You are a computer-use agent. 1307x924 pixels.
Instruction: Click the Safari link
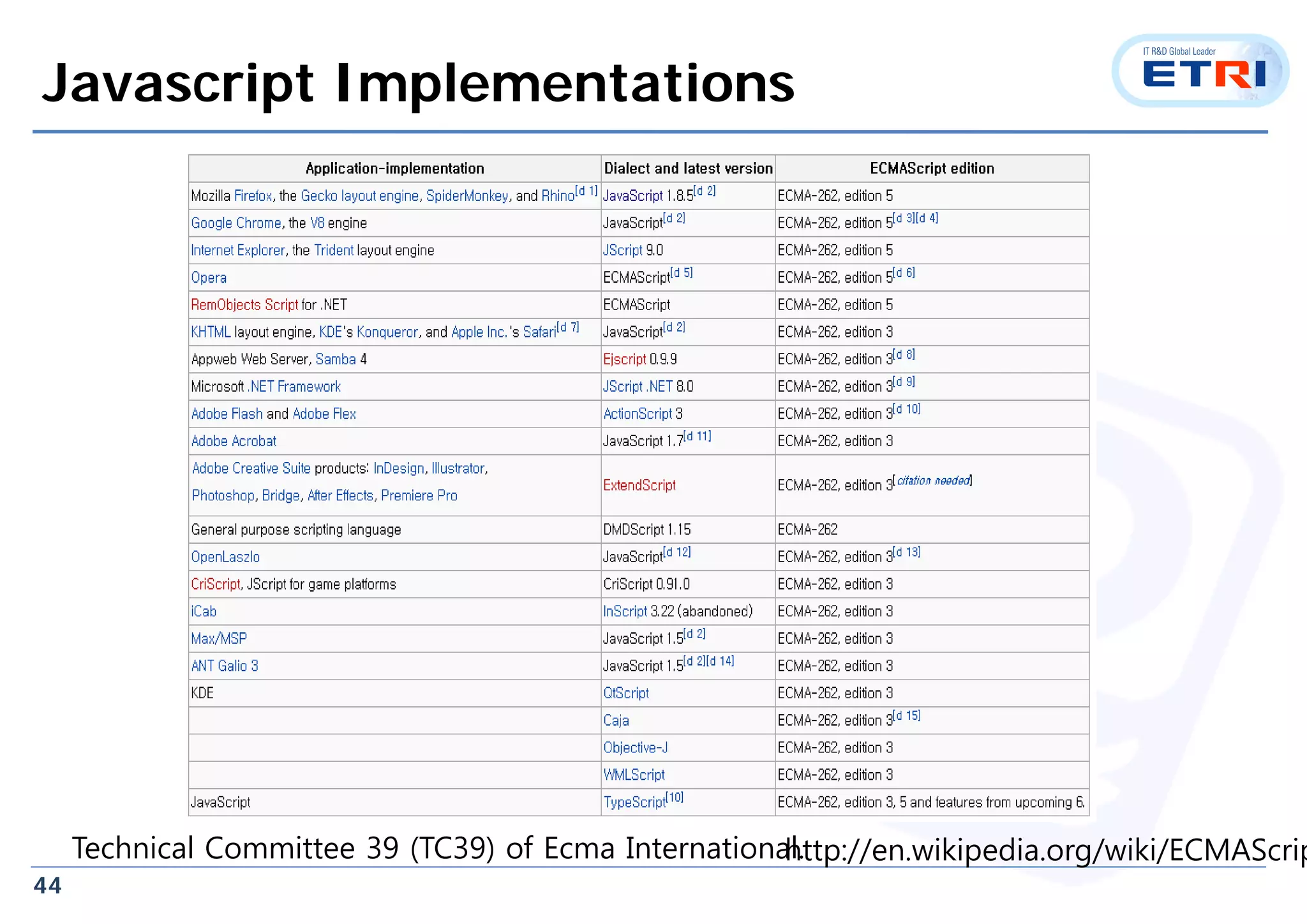tap(540, 332)
